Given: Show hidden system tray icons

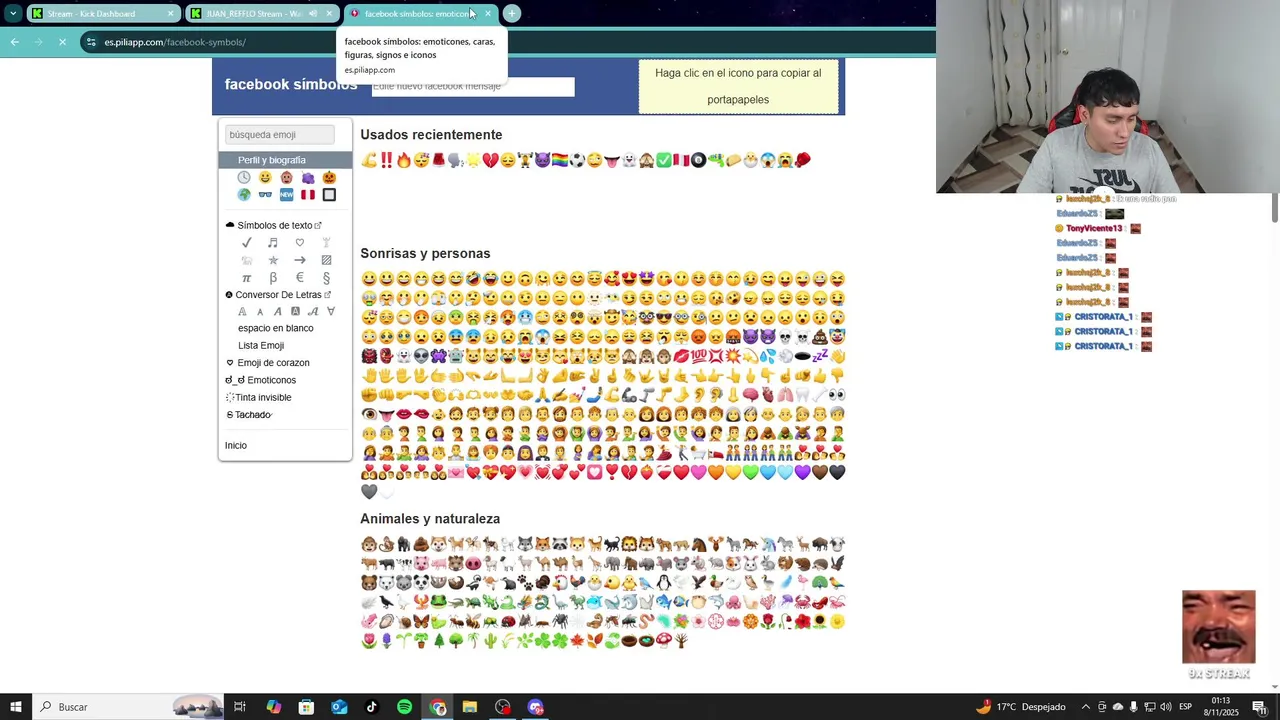Looking at the screenshot, I should pyautogui.click(x=1086, y=707).
